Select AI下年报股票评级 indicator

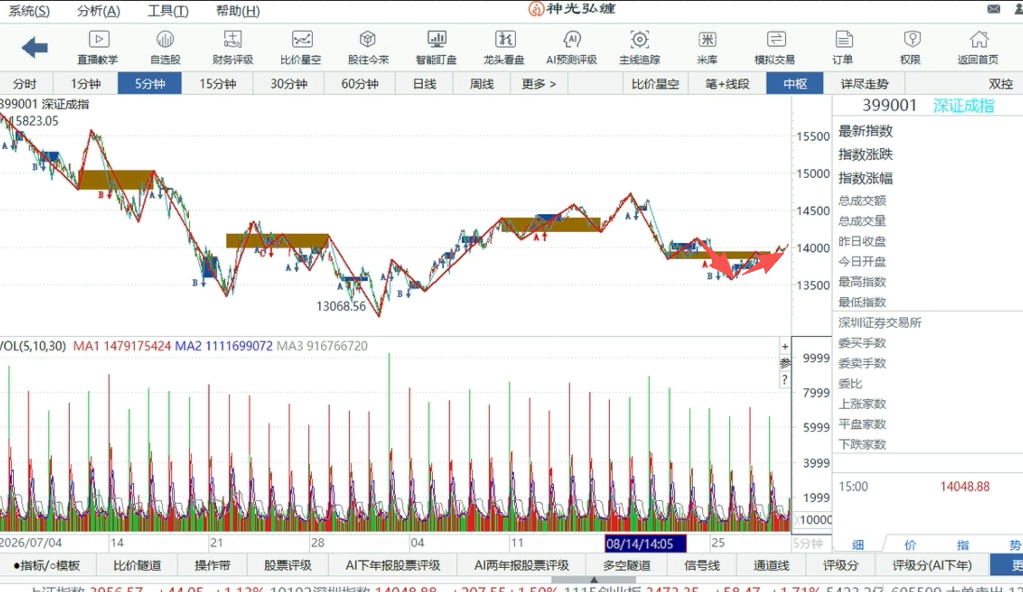pyautogui.click(x=393, y=565)
